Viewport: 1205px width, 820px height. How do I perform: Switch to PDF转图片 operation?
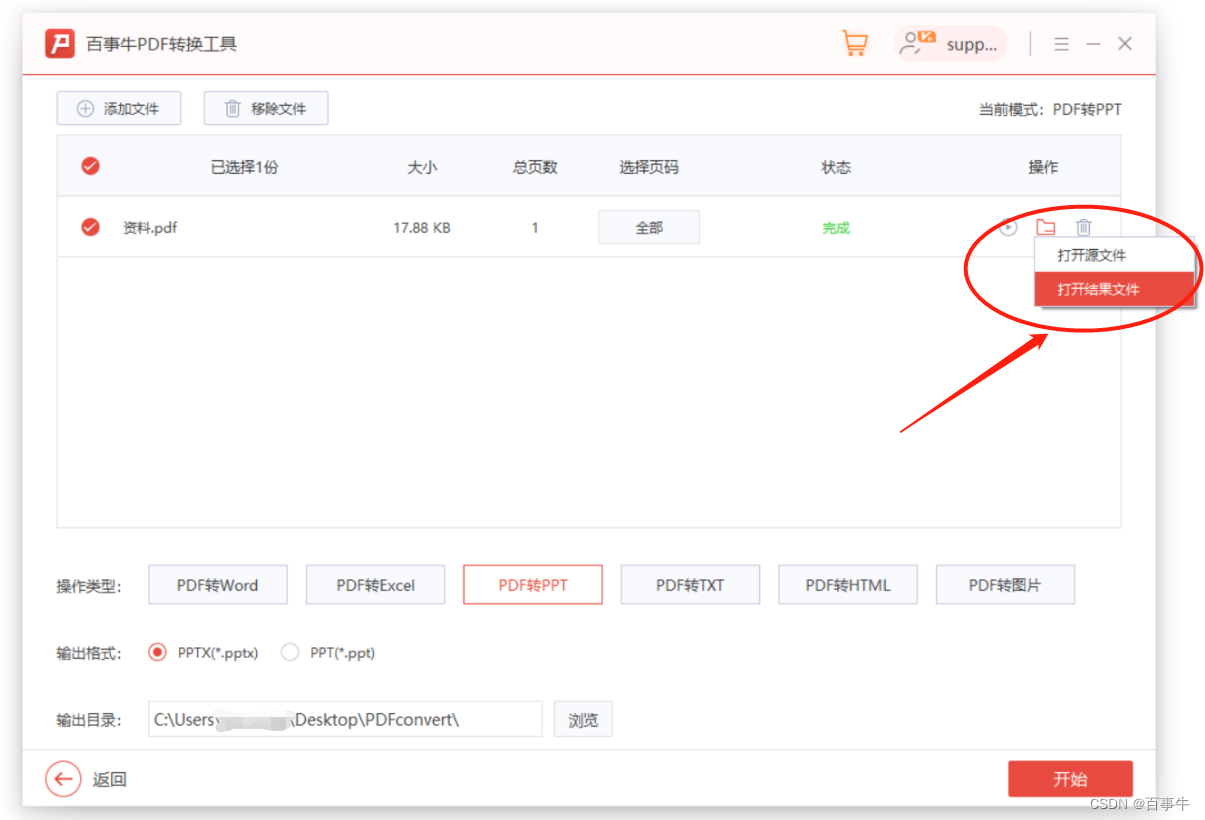pyautogui.click(x=1005, y=585)
